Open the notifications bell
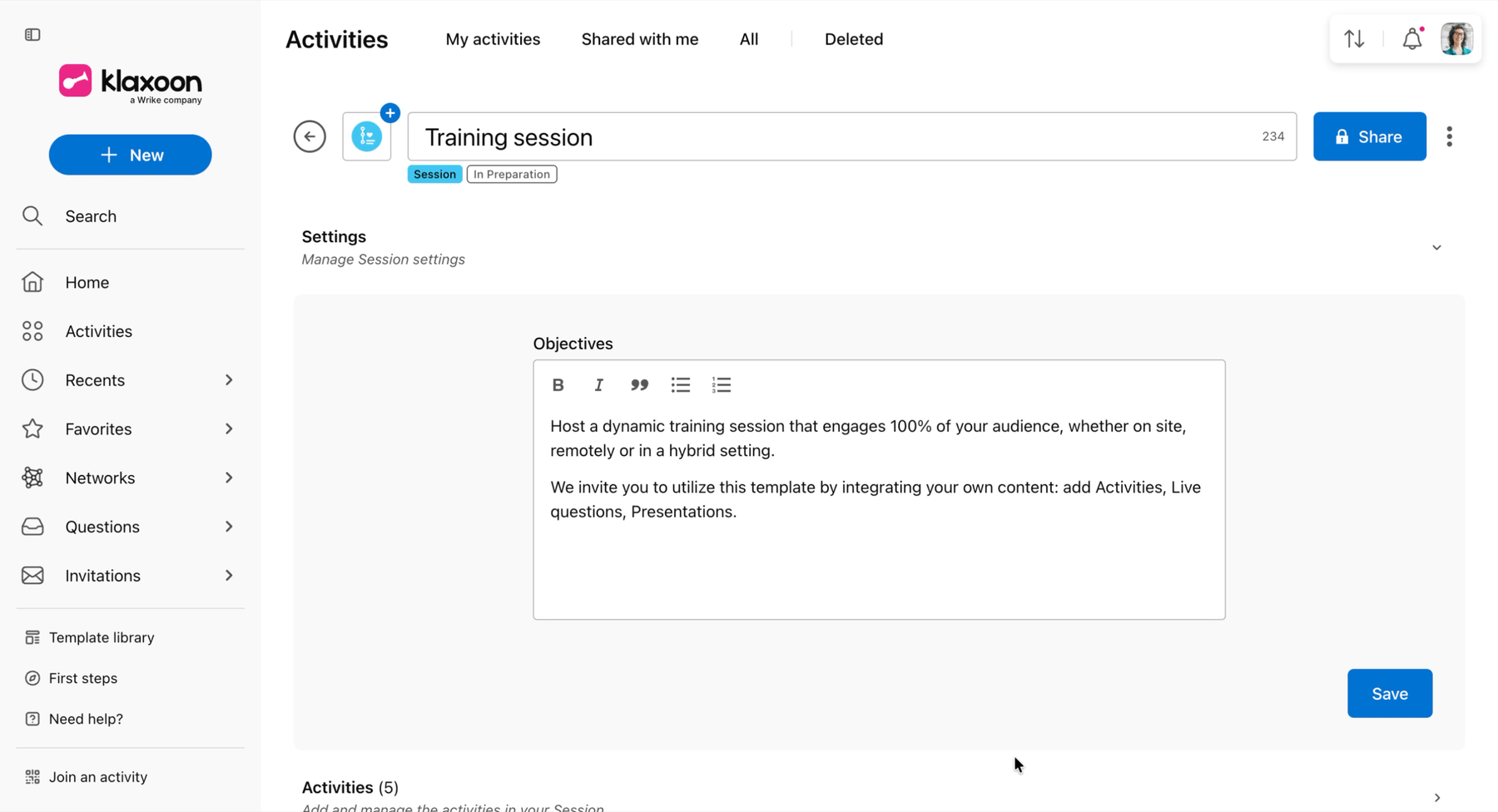This screenshot has width=1498, height=812. coord(1412,38)
